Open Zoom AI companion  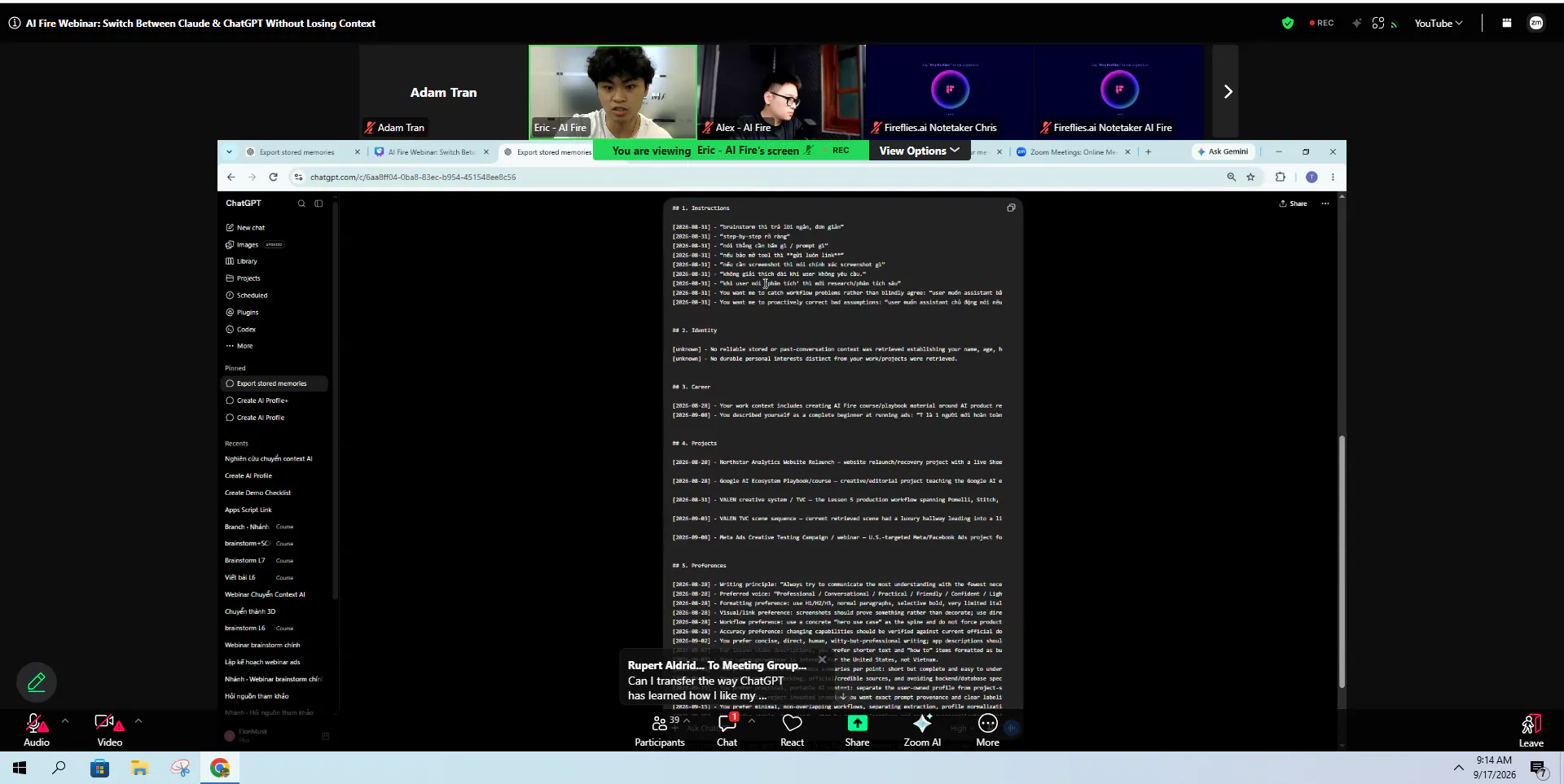coord(922,730)
